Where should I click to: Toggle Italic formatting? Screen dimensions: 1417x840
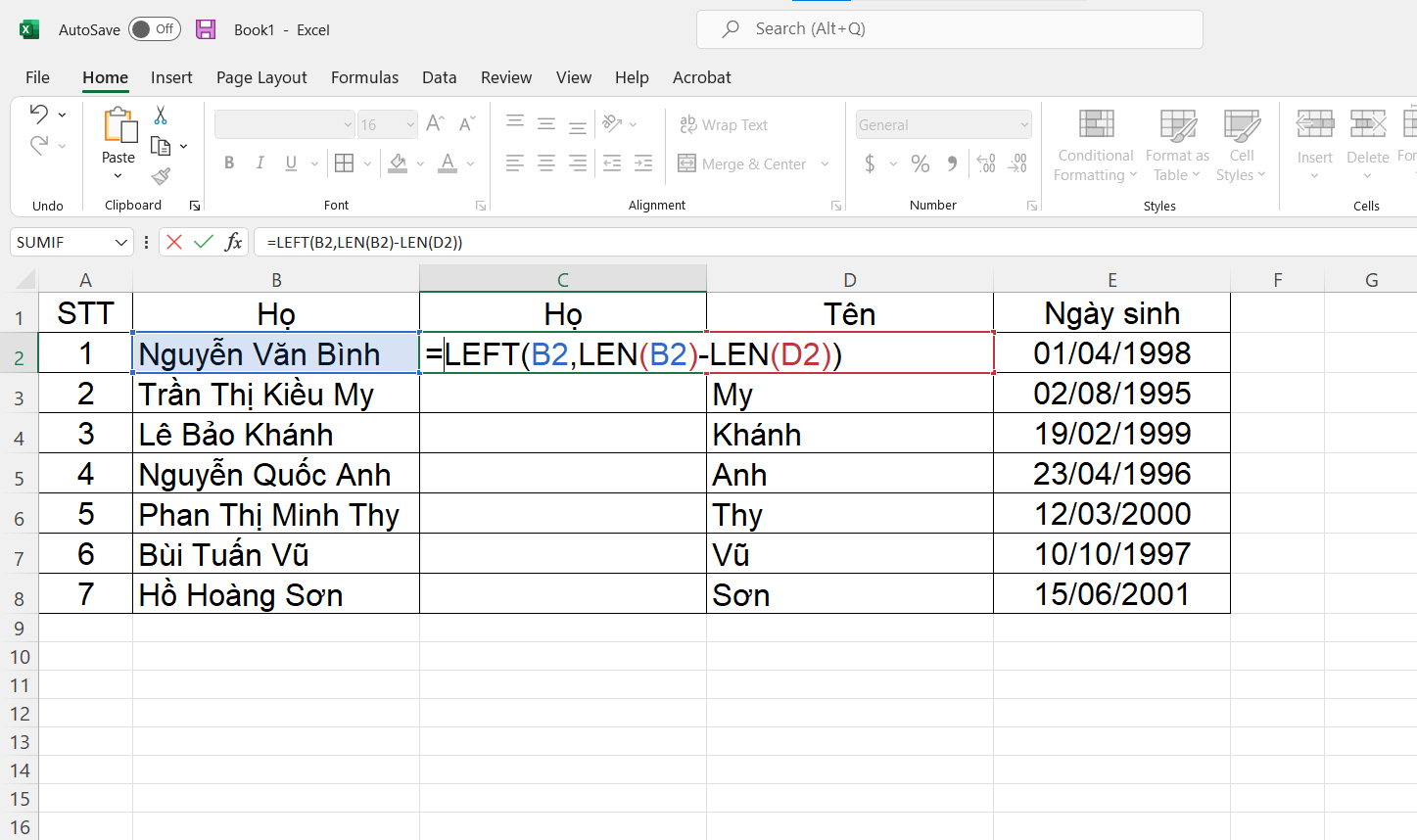[x=260, y=163]
